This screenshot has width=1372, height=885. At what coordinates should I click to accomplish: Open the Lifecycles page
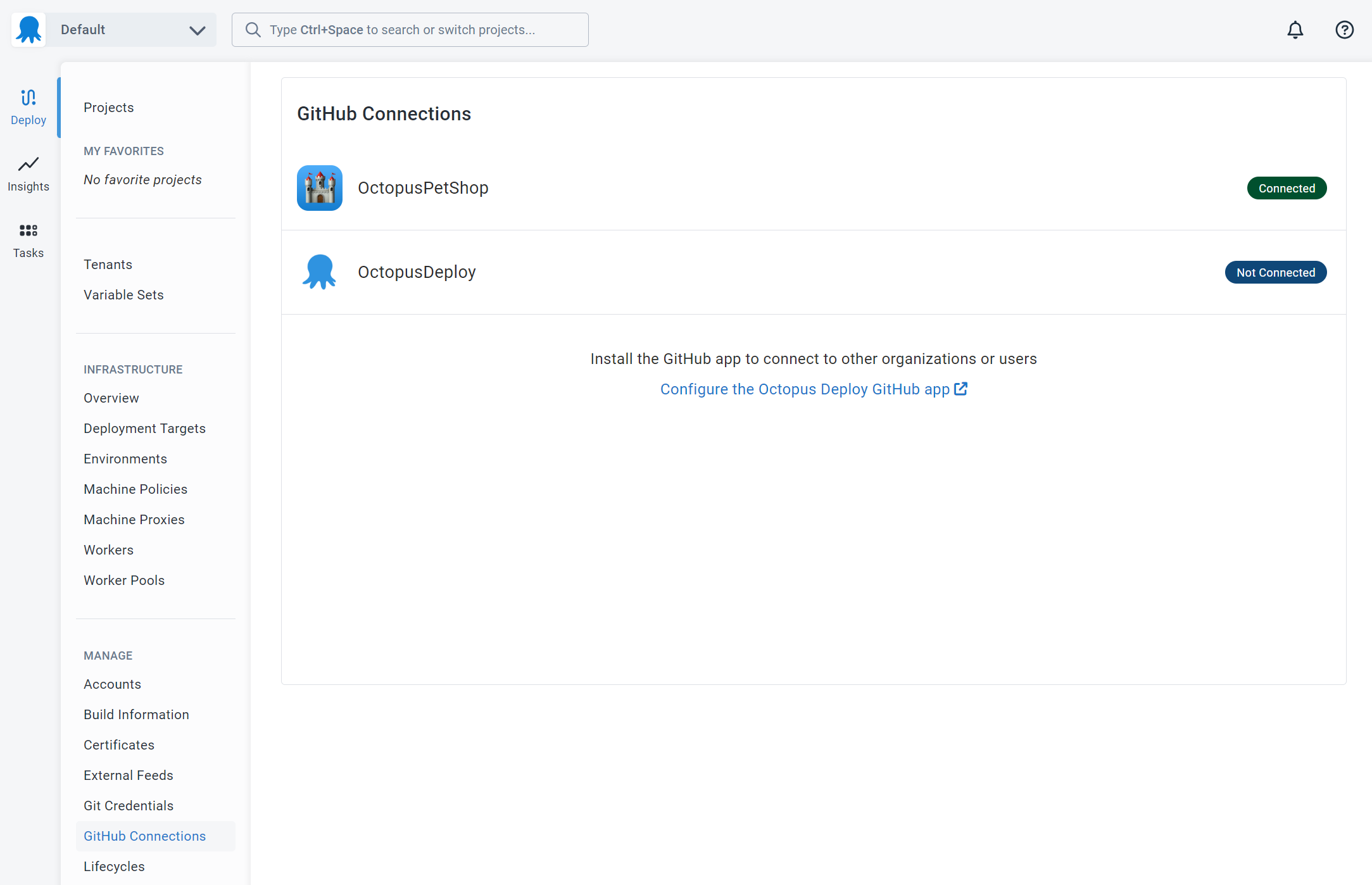114,867
